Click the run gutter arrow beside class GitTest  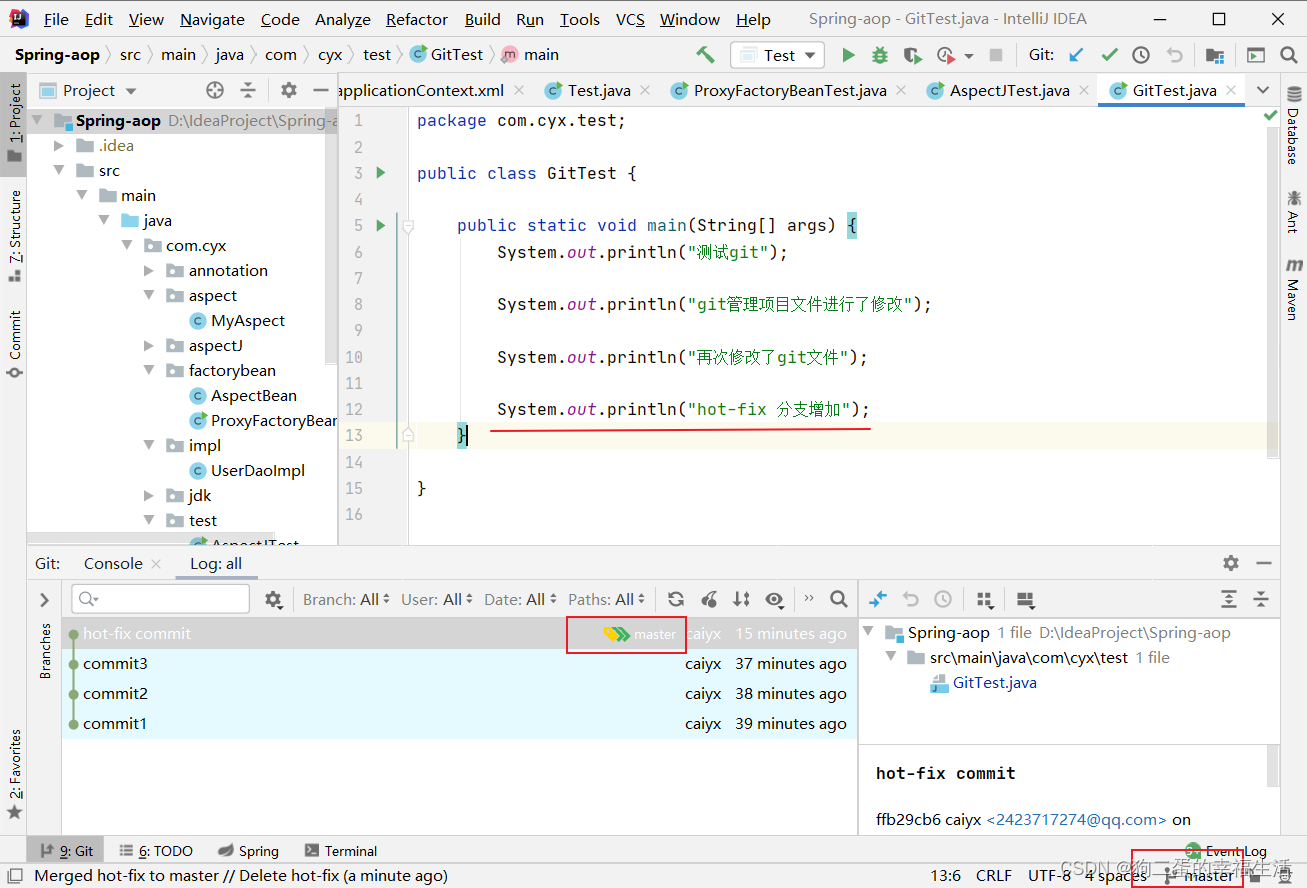[380, 173]
